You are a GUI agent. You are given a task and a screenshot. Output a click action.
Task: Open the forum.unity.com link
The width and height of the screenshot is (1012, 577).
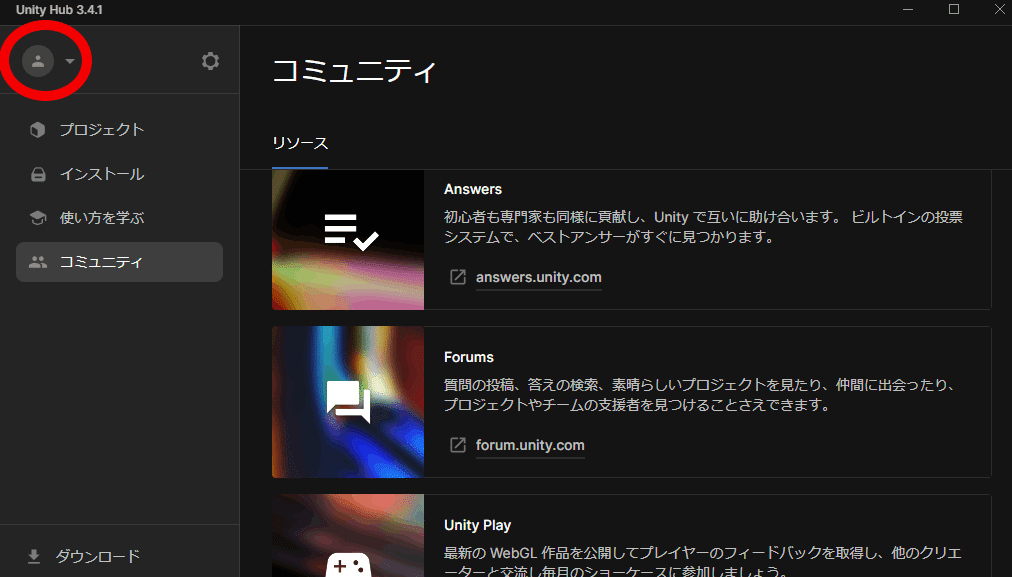tap(531, 445)
